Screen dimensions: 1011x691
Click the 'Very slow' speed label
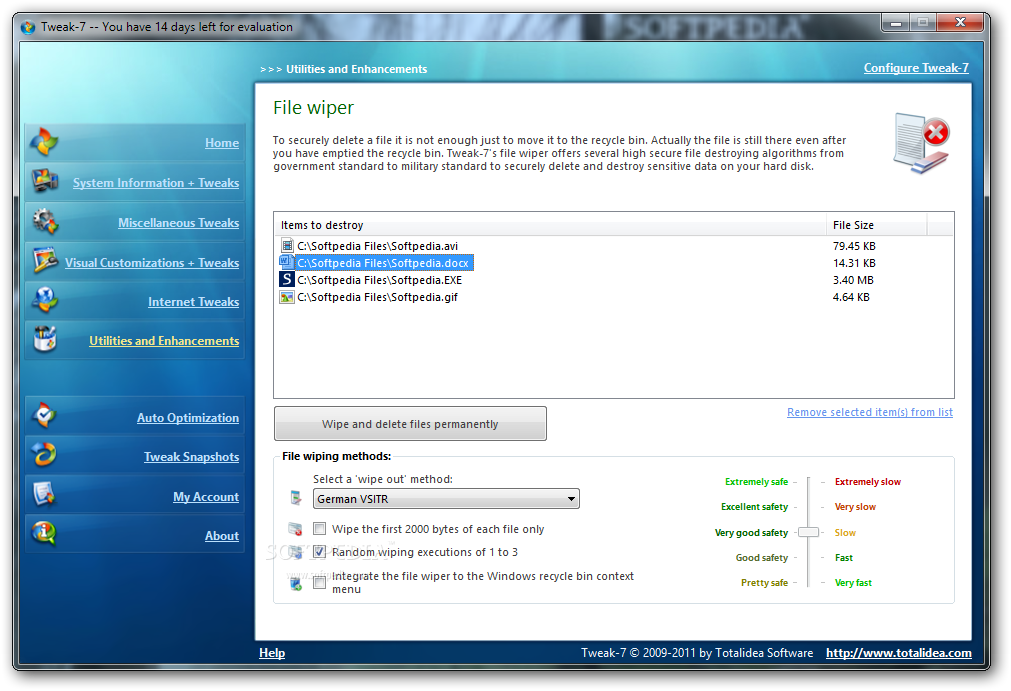855,507
